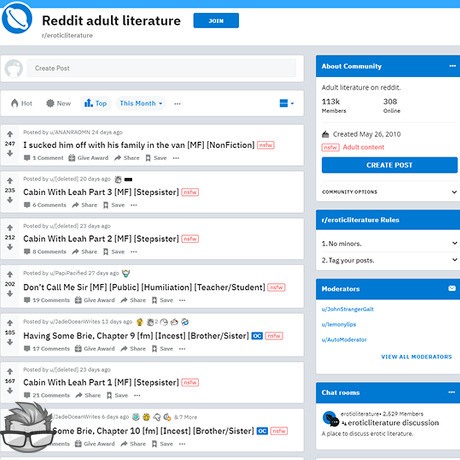The height and width of the screenshot is (460, 460).
Task: Open the This Month time range dropdown
Action: coord(141,104)
